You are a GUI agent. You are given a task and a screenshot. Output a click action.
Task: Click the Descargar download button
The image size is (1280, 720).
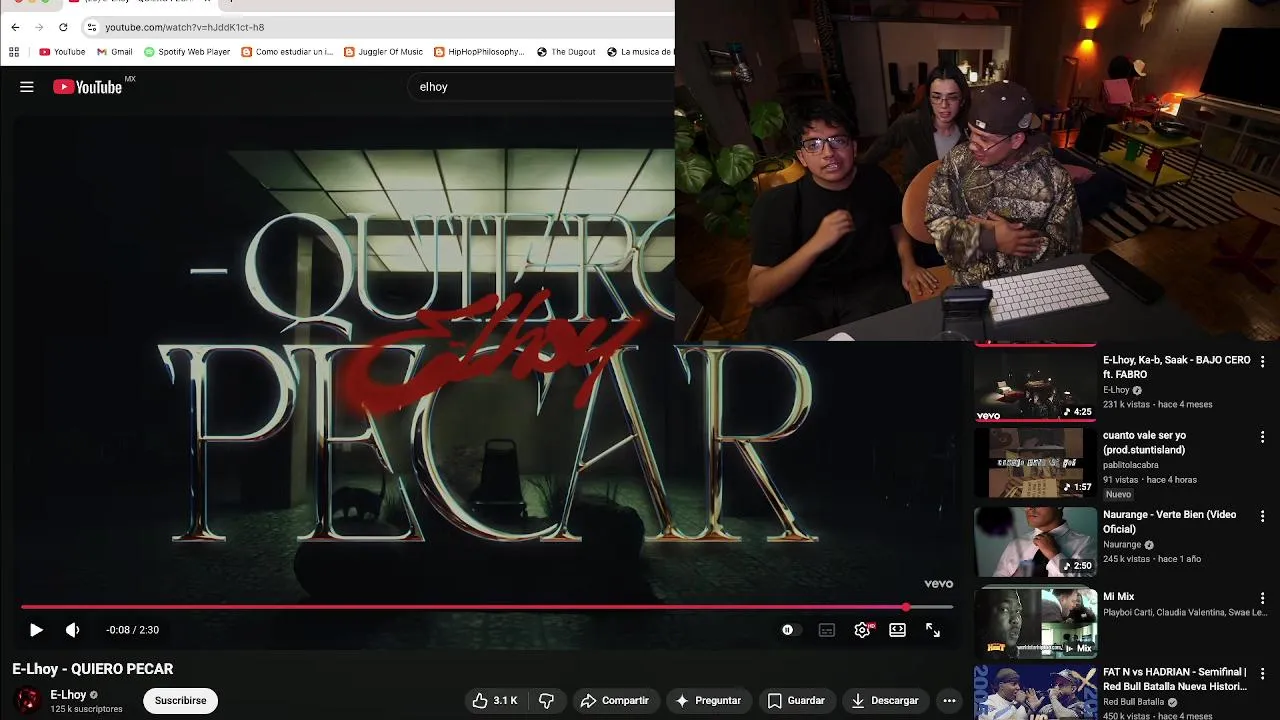click(884, 701)
